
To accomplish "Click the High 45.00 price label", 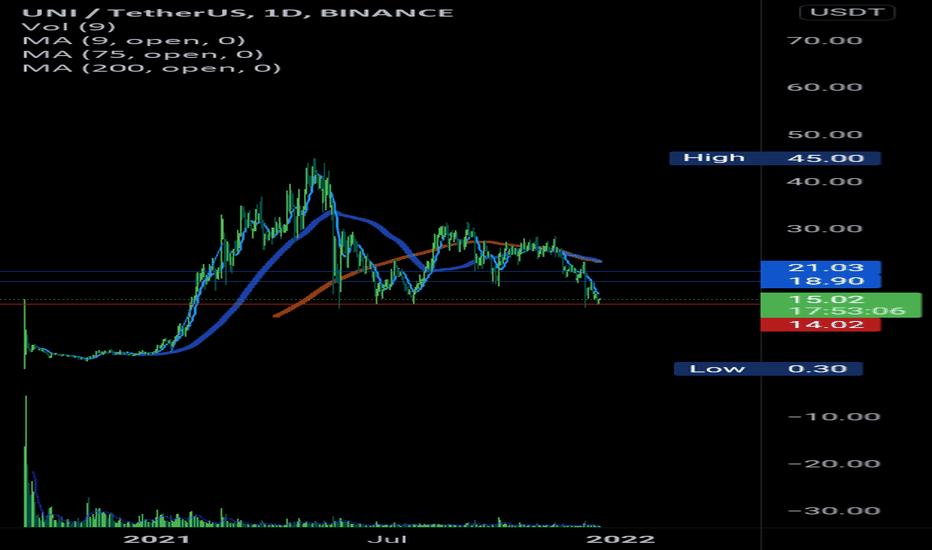I will click(x=775, y=158).
